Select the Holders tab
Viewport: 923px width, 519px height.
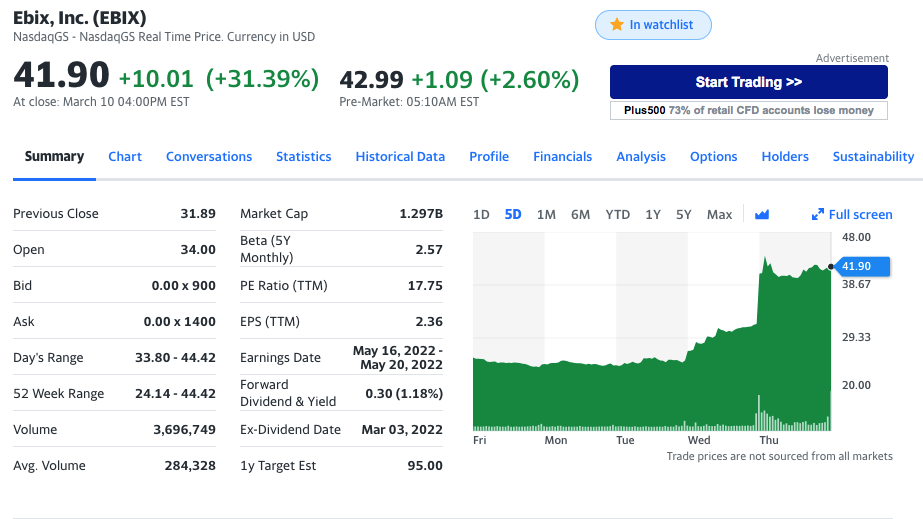point(785,156)
